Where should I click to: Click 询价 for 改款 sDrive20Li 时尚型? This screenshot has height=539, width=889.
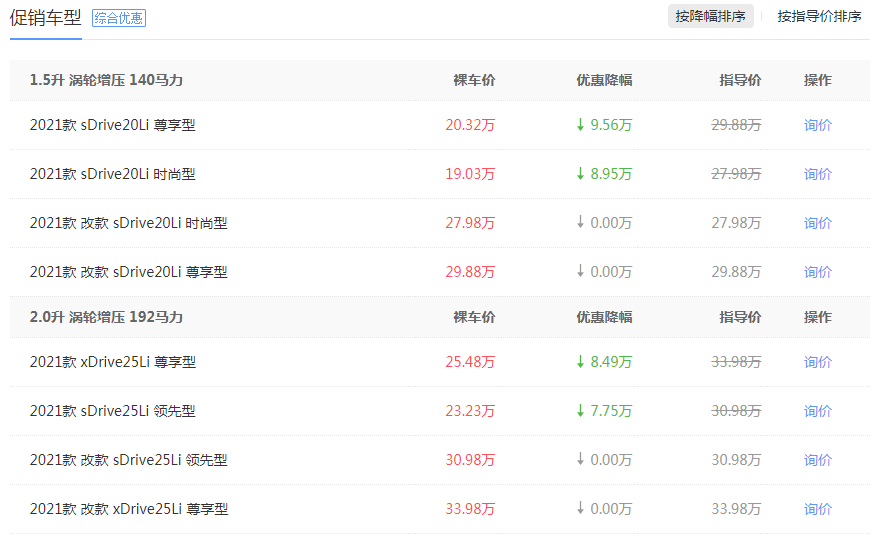818,223
